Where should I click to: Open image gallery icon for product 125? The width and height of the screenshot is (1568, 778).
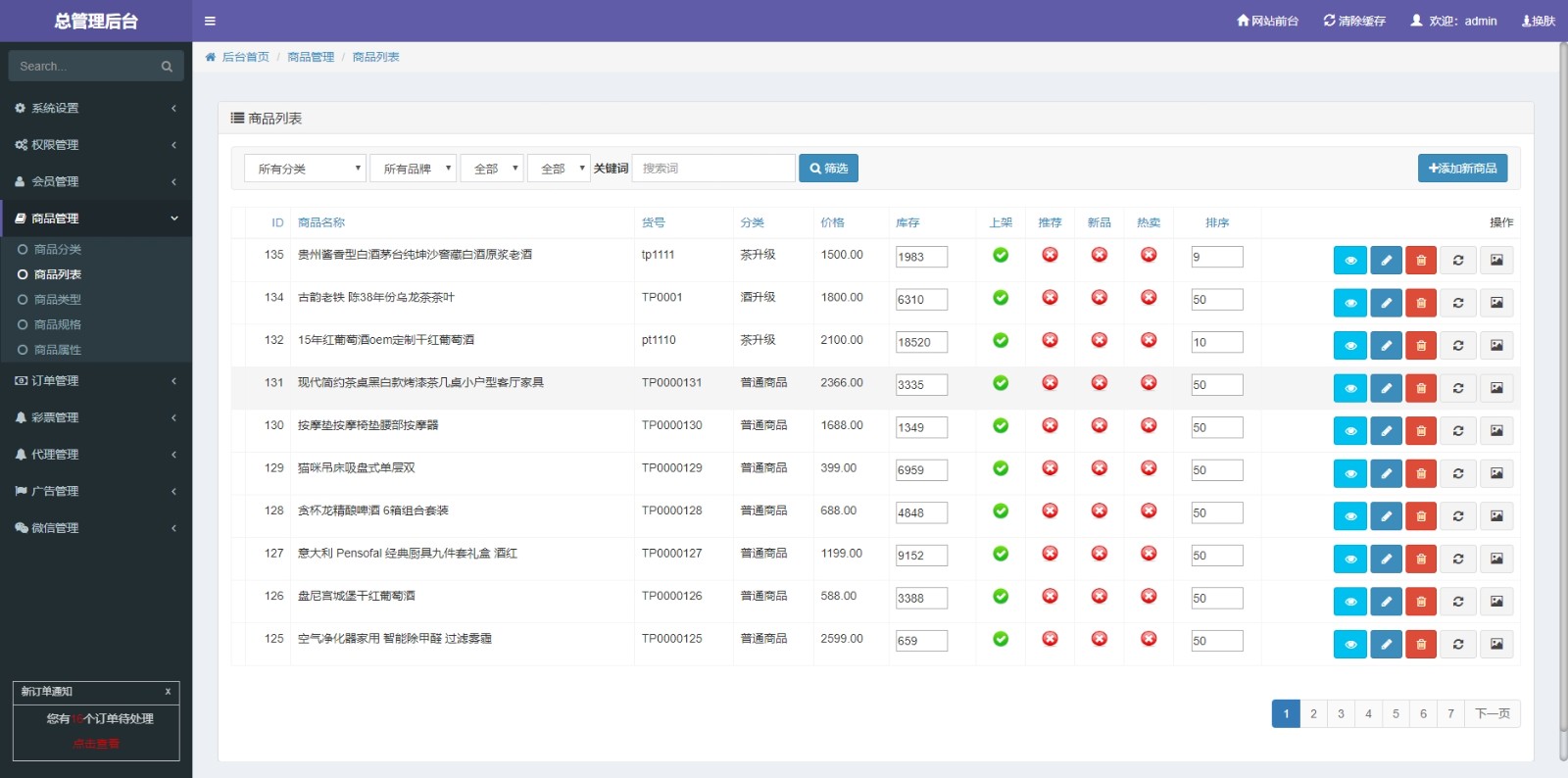click(x=1496, y=644)
